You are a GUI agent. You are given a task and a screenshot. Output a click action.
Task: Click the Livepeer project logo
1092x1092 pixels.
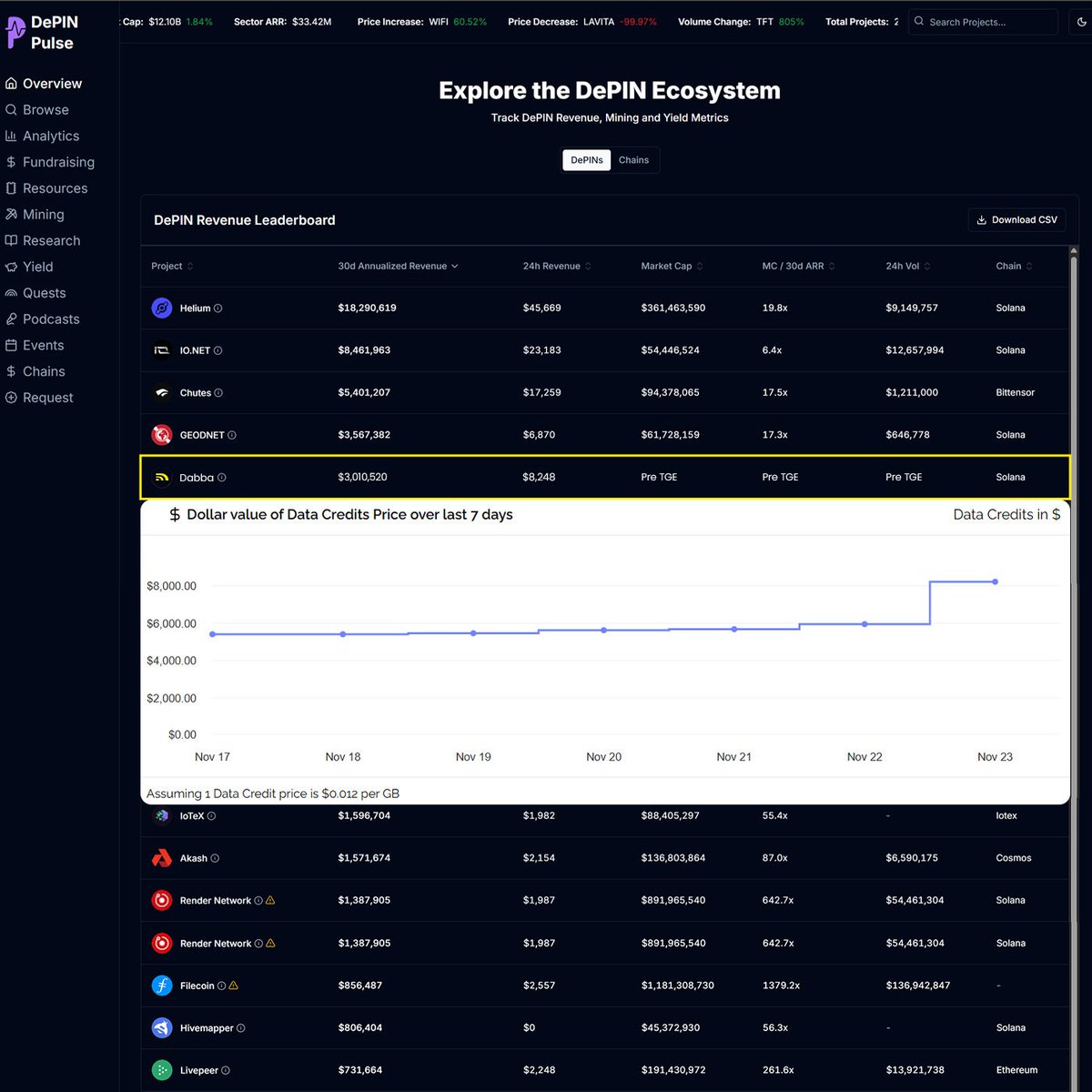(x=162, y=1070)
